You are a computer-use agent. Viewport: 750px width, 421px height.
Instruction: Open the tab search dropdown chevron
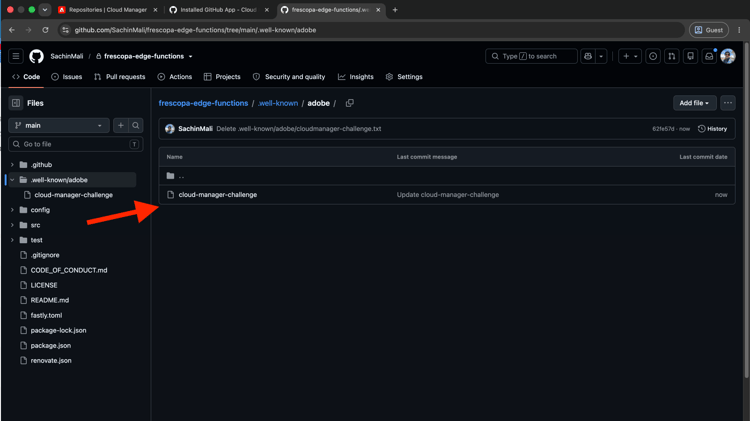click(x=44, y=10)
